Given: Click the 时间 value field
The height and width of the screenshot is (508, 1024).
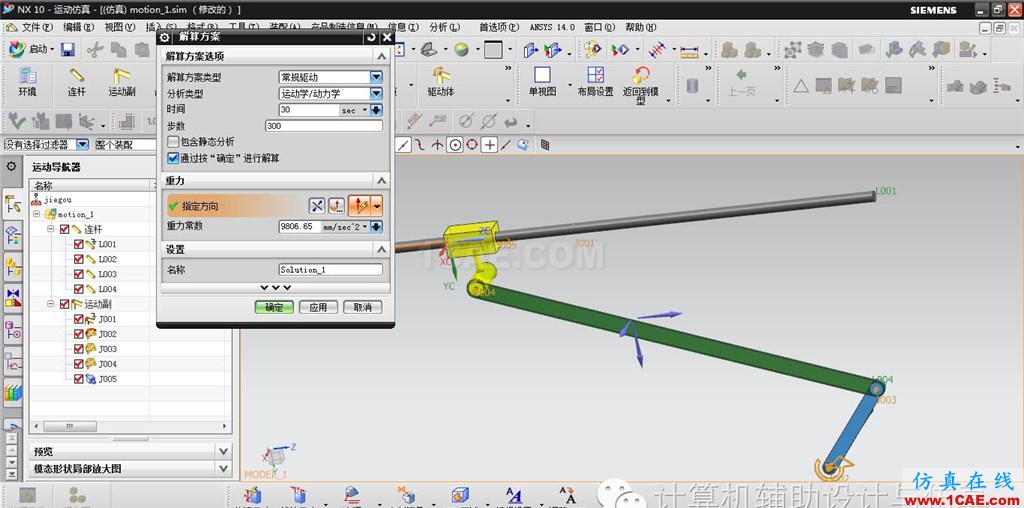Looking at the screenshot, I should point(309,110).
